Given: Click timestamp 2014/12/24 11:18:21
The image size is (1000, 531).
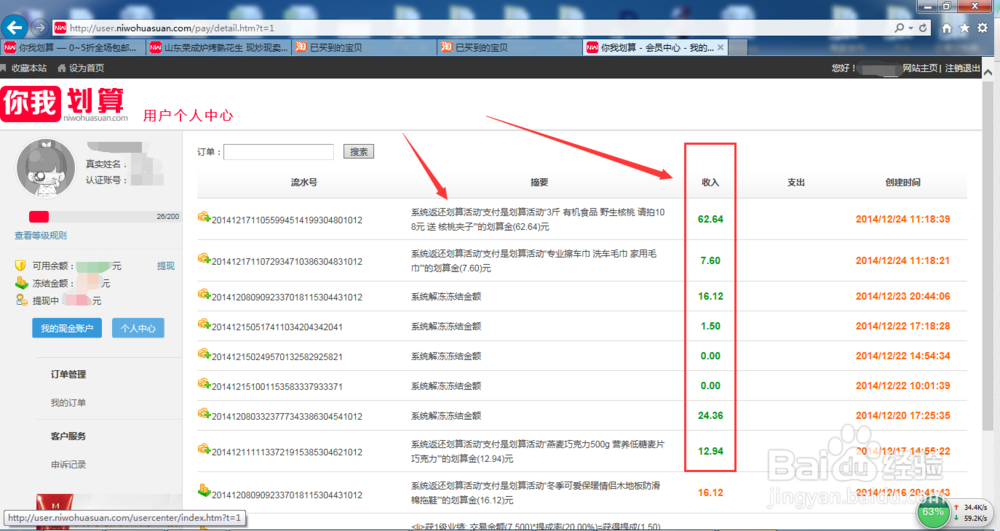Looking at the screenshot, I should click(x=902, y=261).
